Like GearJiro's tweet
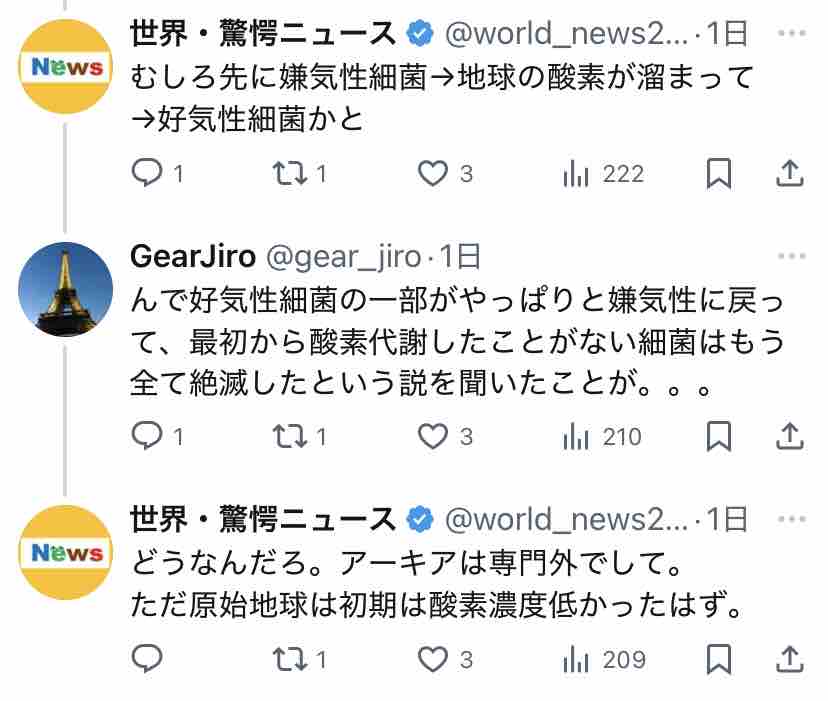This screenshot has height=701, width=828. click(445, 436)
